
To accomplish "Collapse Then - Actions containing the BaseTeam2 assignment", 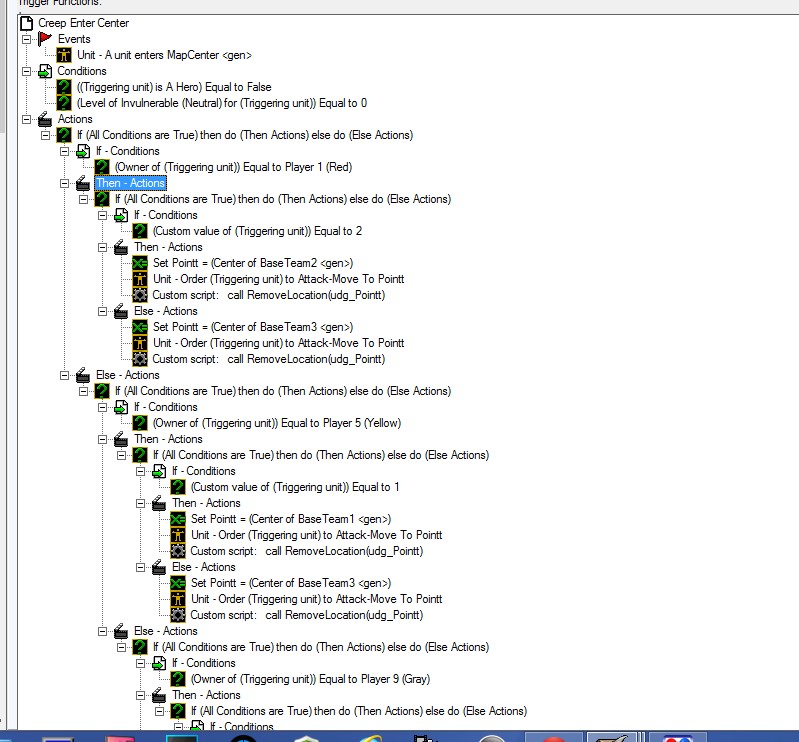I will [102, 248].
